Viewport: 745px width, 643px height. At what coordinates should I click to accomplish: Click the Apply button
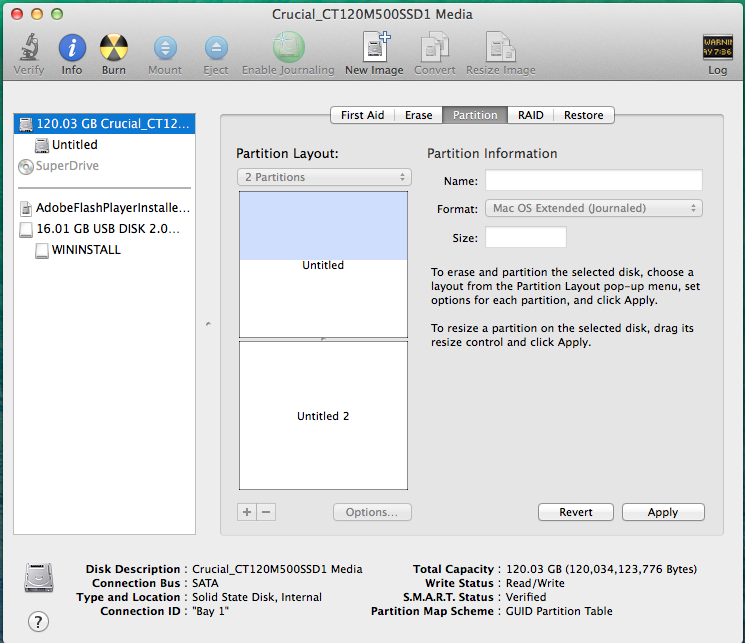663,512
